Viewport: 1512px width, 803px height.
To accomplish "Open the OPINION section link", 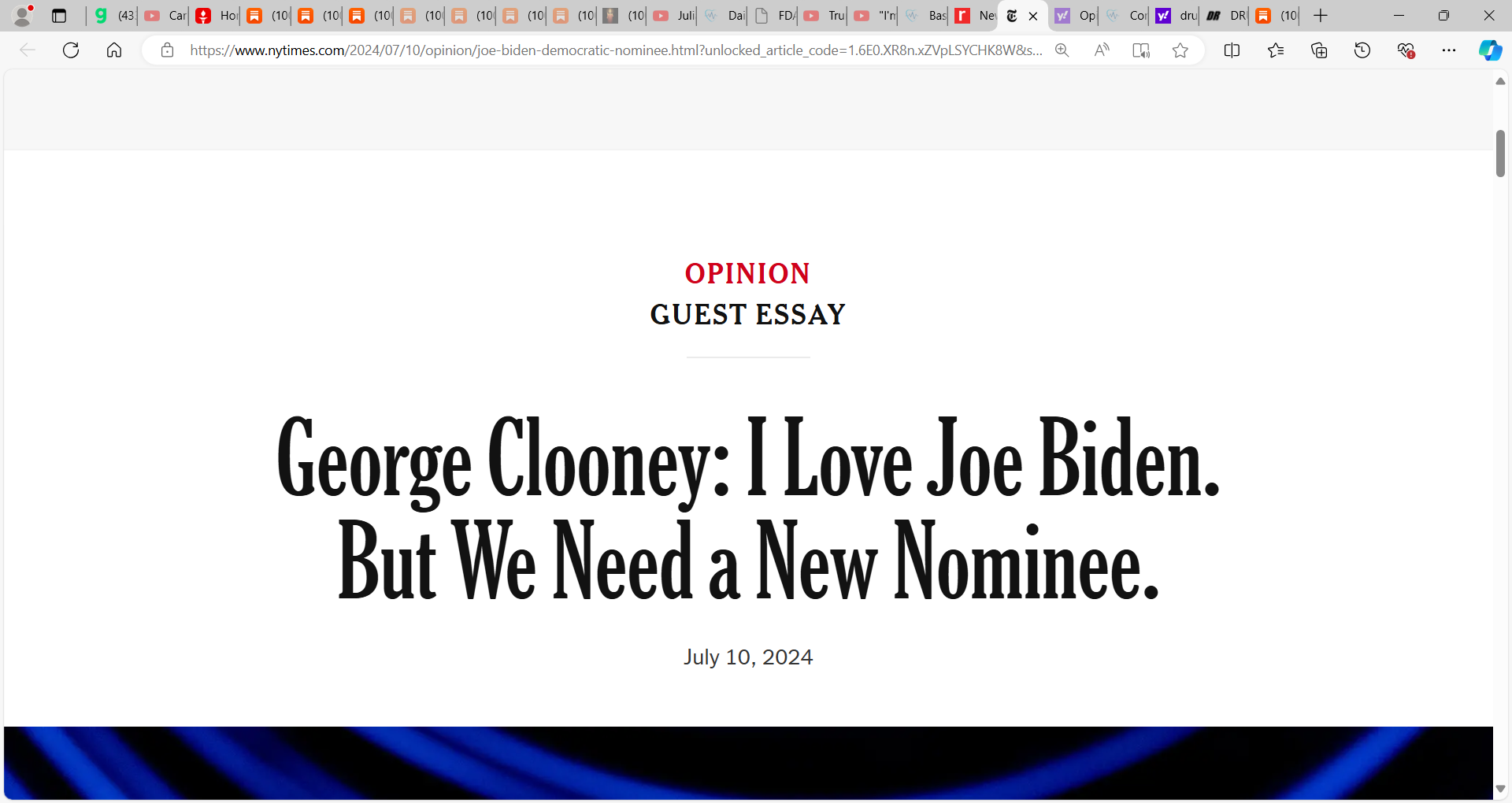I will (747, 273).
